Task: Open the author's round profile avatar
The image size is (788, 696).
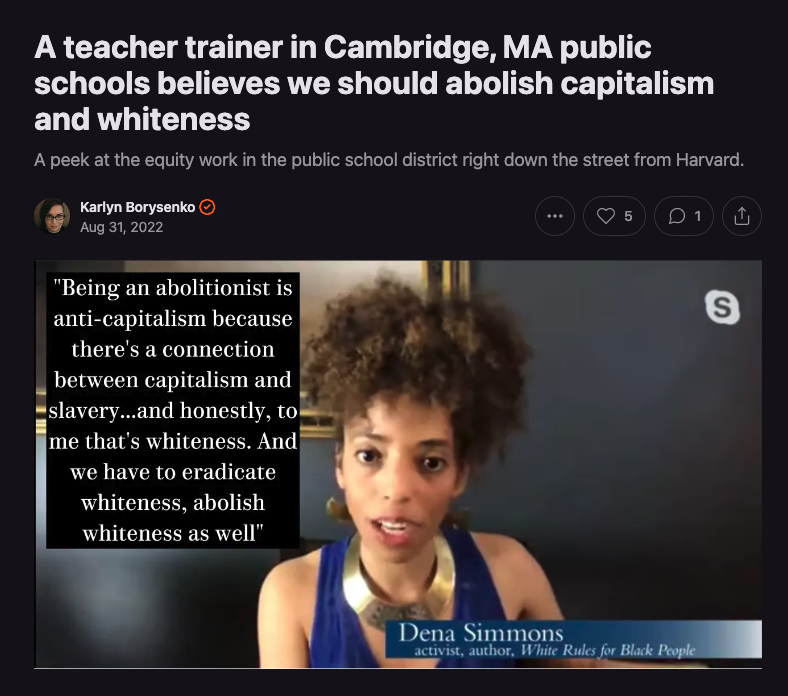Action: pyautogui.click(x=52, y=216)
